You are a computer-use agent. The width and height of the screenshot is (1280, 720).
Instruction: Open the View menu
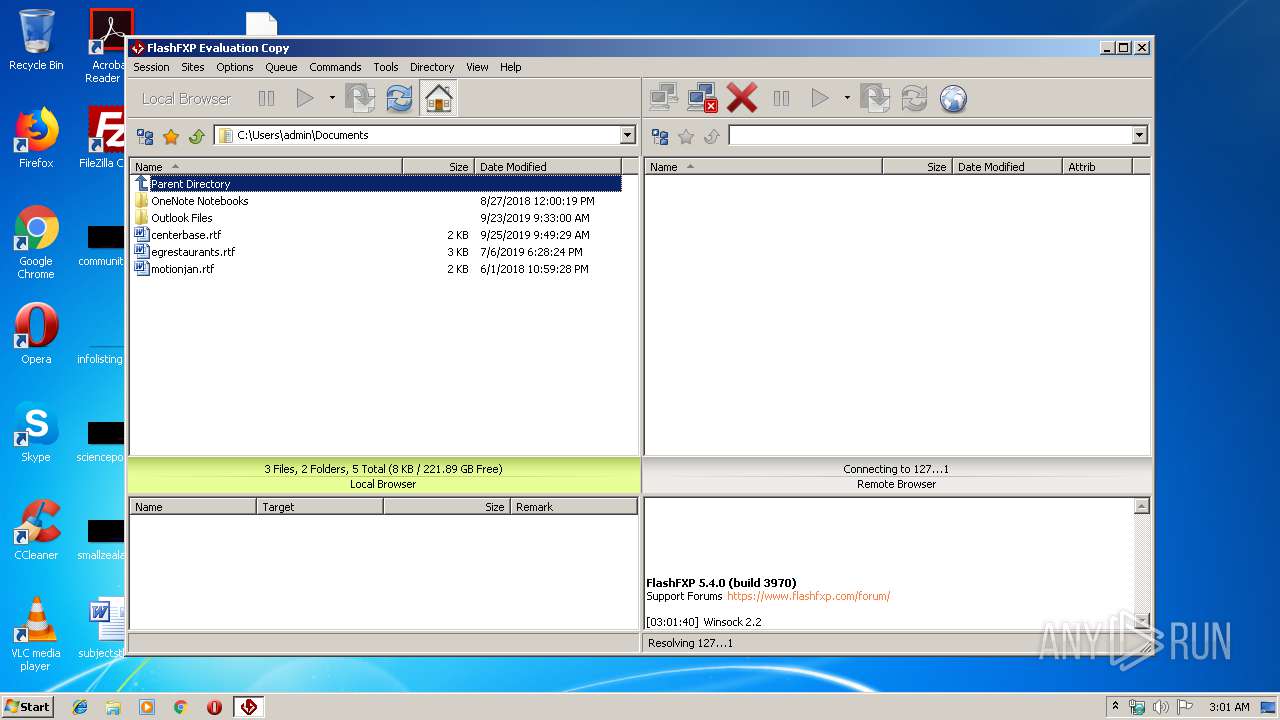point(478,67)
